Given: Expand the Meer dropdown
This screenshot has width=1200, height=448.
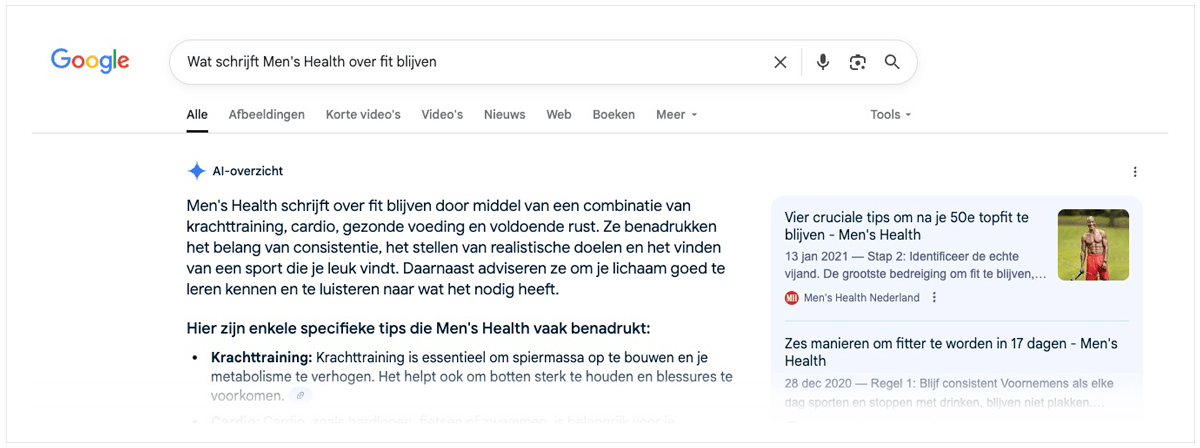Looking at the screenshot, I should [x=676, y=114].
